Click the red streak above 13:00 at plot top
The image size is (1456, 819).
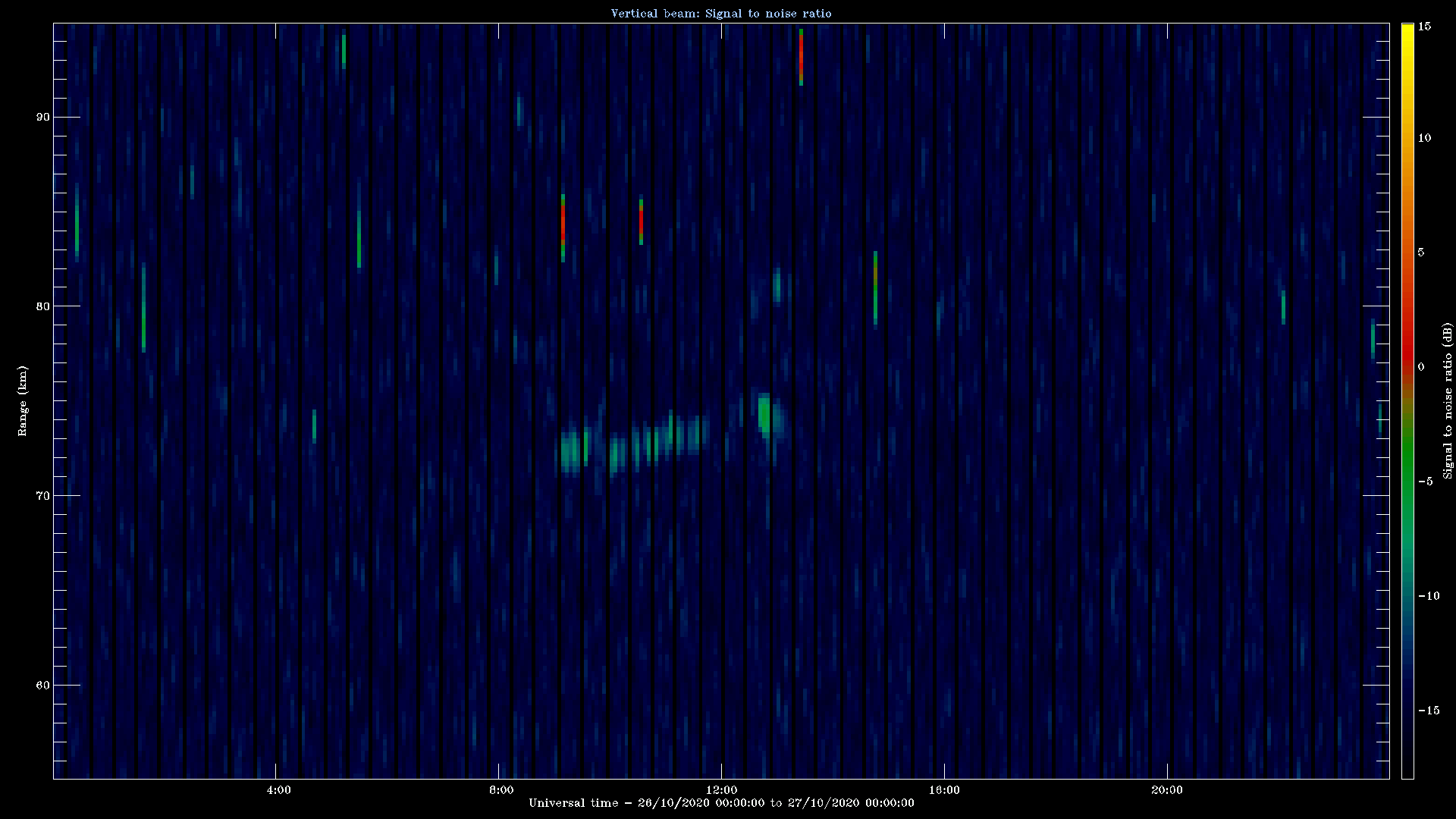801,57
